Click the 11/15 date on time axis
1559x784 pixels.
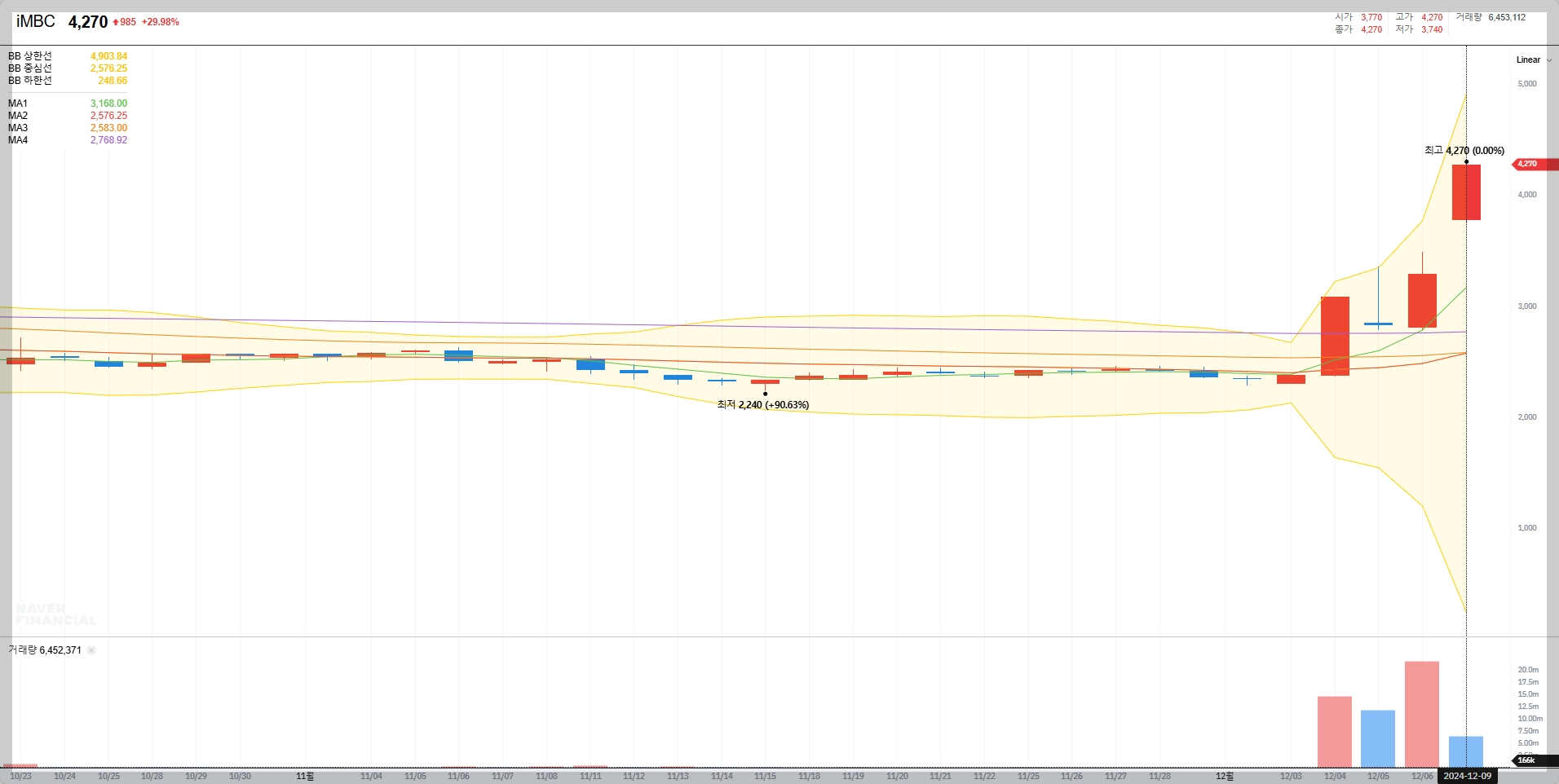[765, 777]
